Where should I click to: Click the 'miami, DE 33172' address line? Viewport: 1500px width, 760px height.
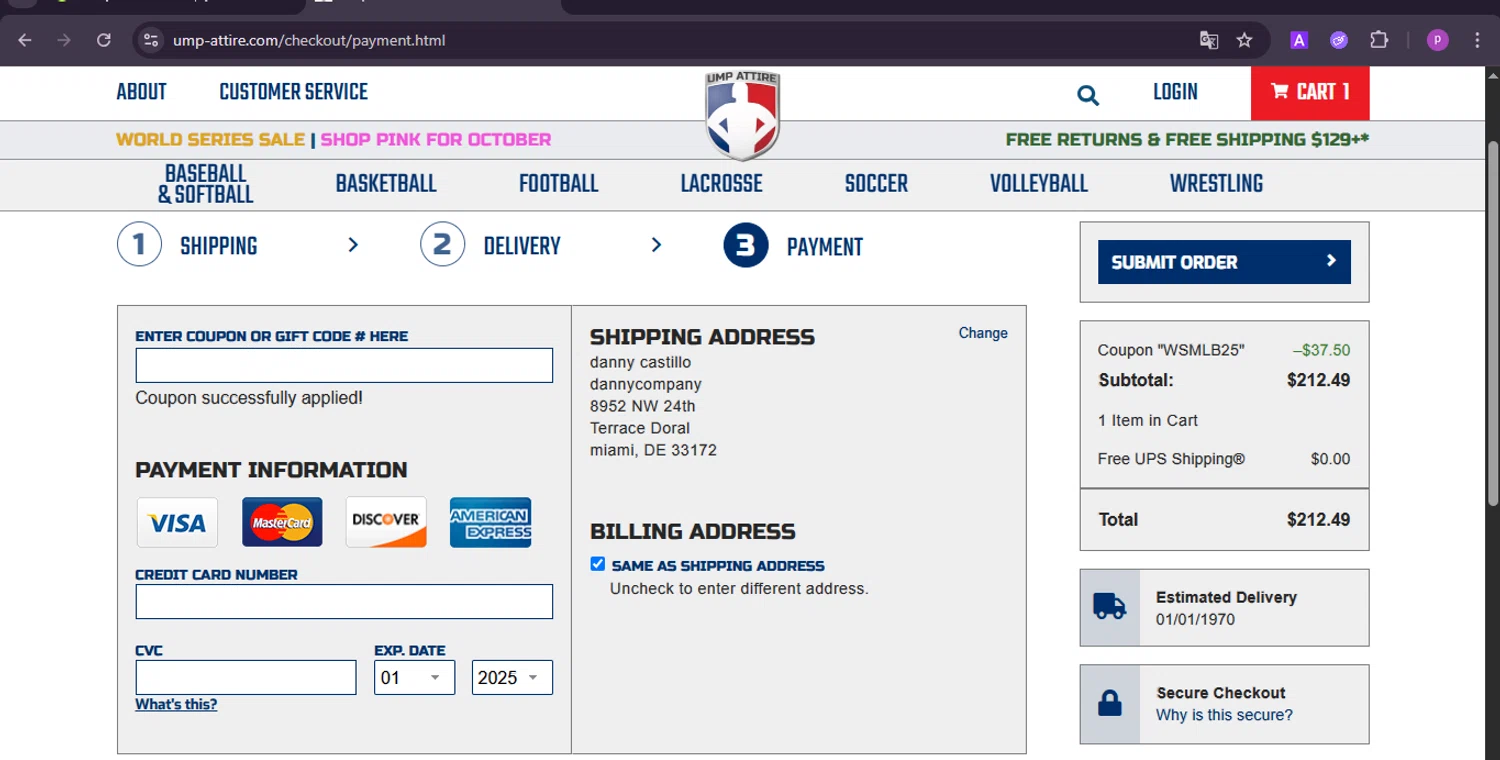[x=653, y=450]
